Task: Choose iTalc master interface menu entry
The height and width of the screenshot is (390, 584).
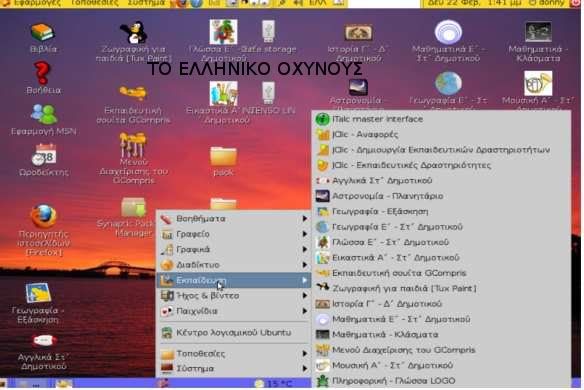Action: tap(441, 119)
